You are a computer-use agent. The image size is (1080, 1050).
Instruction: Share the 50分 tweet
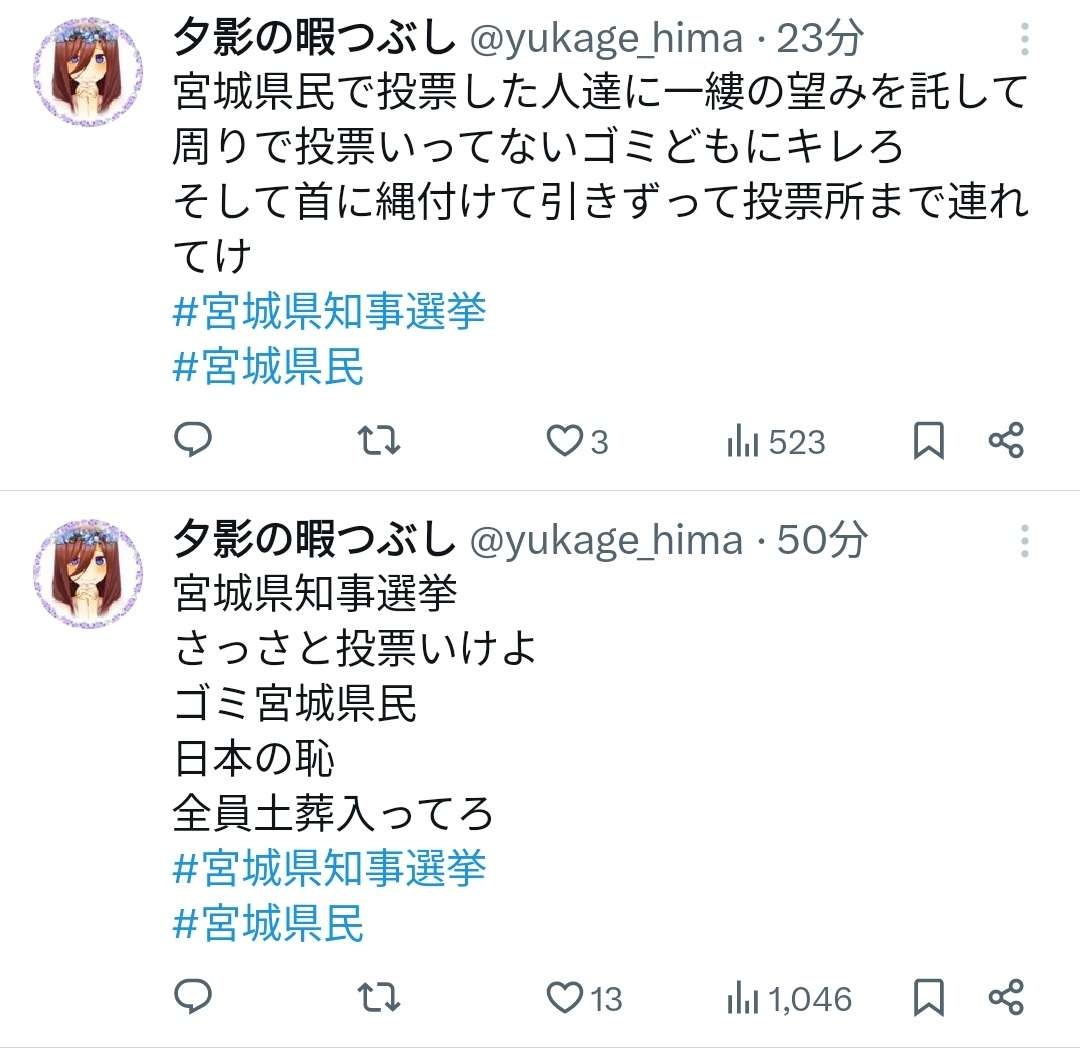click(1005, 997)
